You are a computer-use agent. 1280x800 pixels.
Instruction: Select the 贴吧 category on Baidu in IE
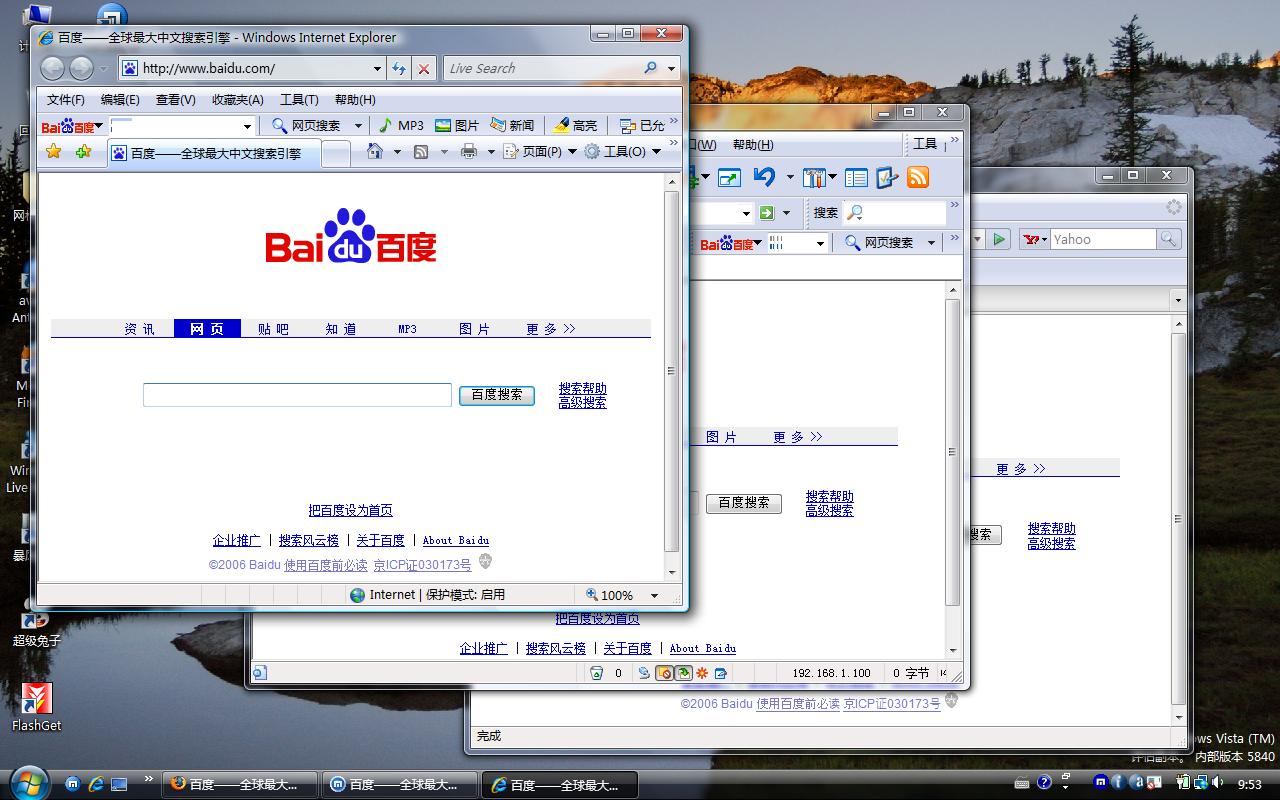click(273, 329)
